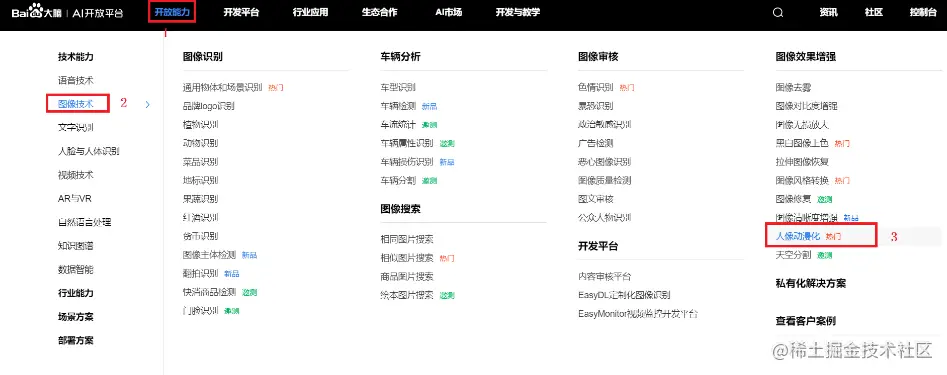Image resolution: width=947 pixels, height=375 pixels.
Task: Open 图文审核 link
Action: [x=595, y=199]
